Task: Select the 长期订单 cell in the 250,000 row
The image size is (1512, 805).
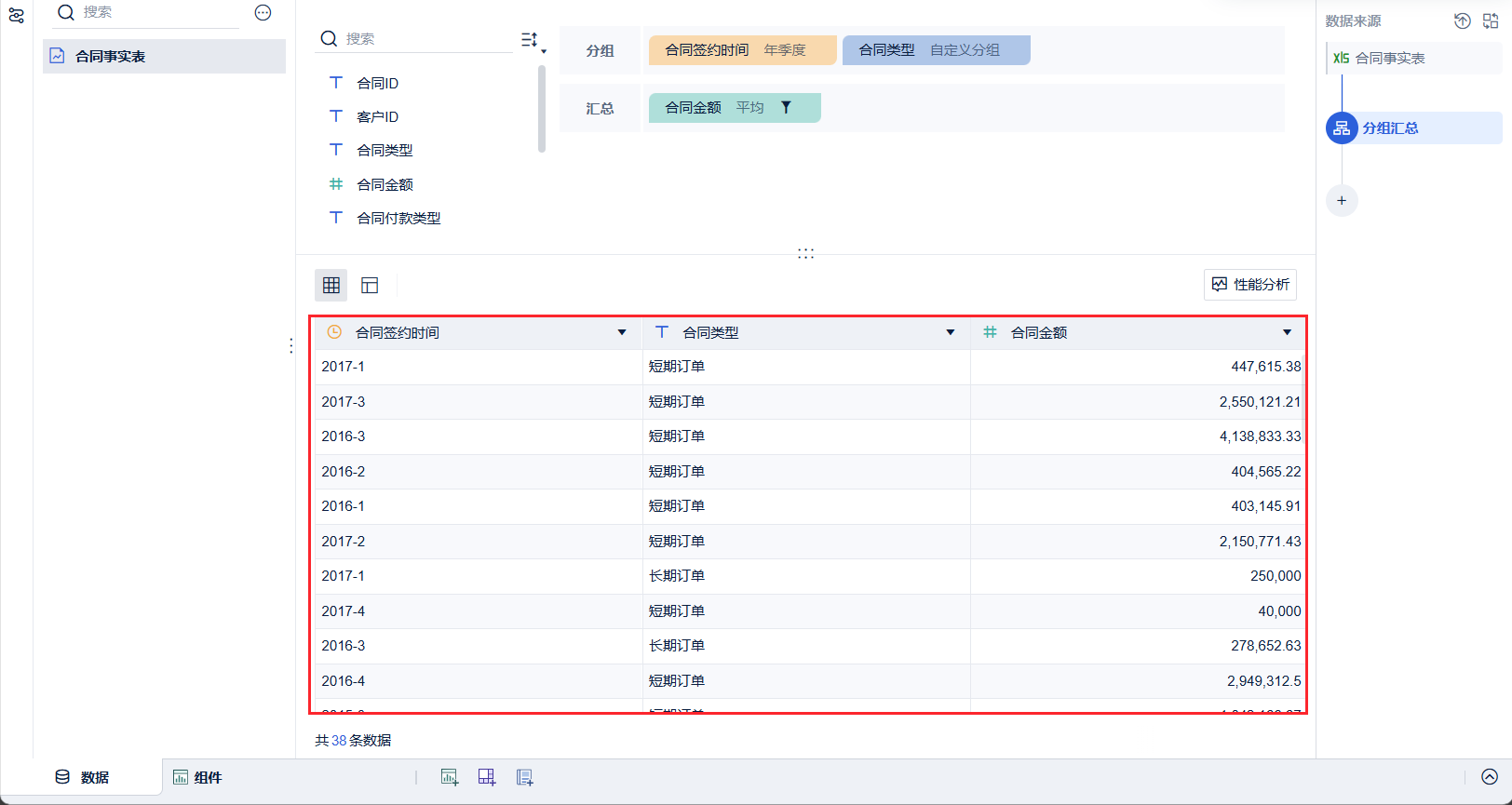Action: tap(806, 576)
